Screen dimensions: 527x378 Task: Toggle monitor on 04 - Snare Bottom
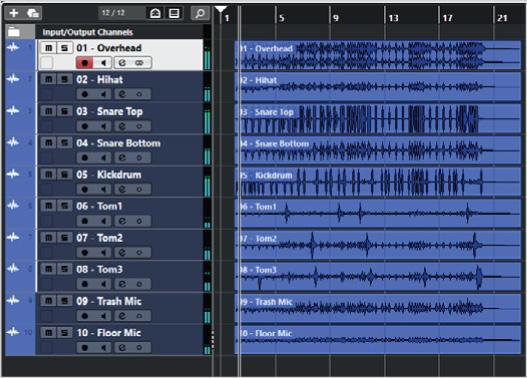[x=104, y=158]
